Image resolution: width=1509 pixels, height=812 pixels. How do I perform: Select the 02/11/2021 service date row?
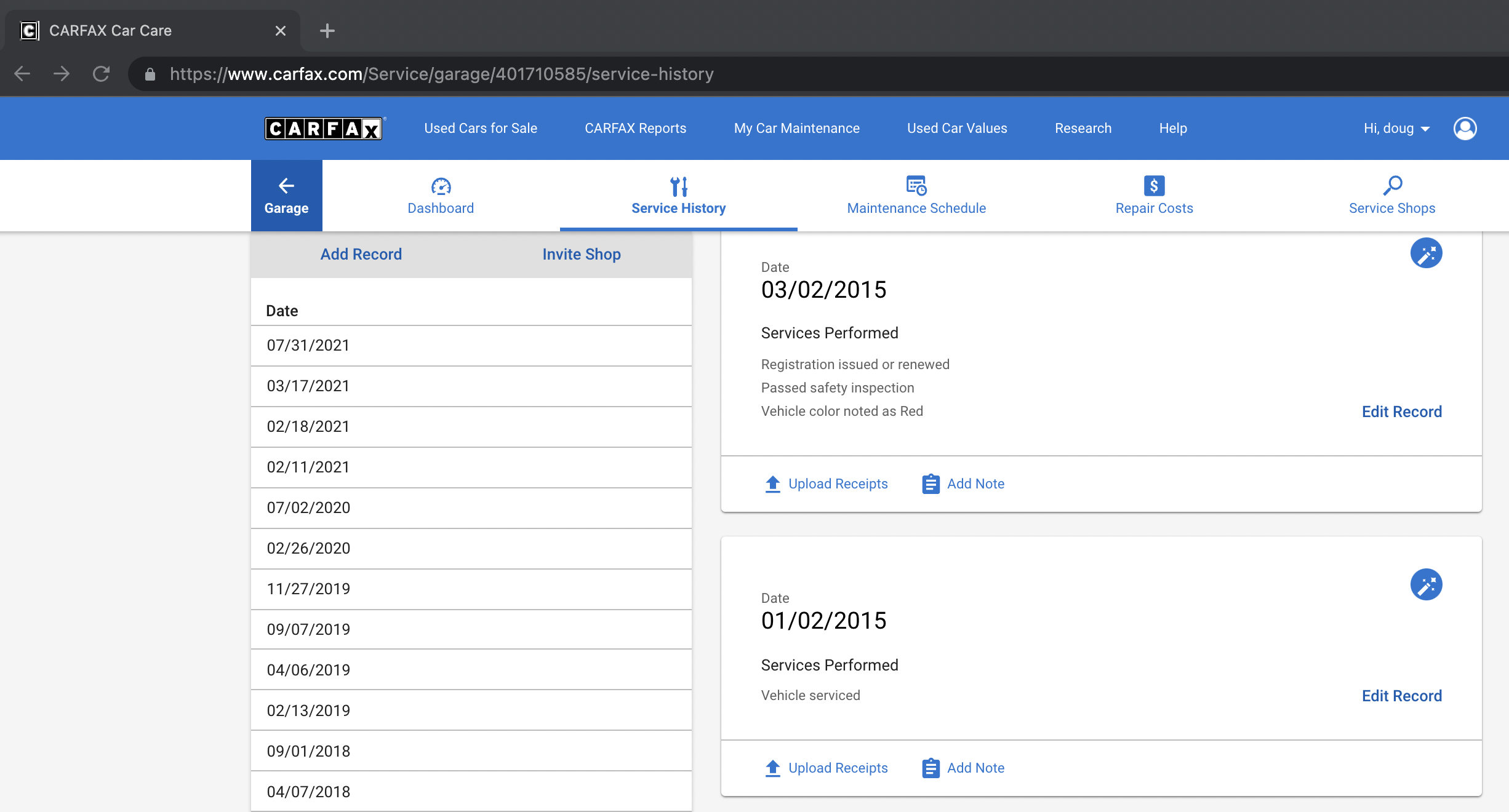click(x=471, y=468)
